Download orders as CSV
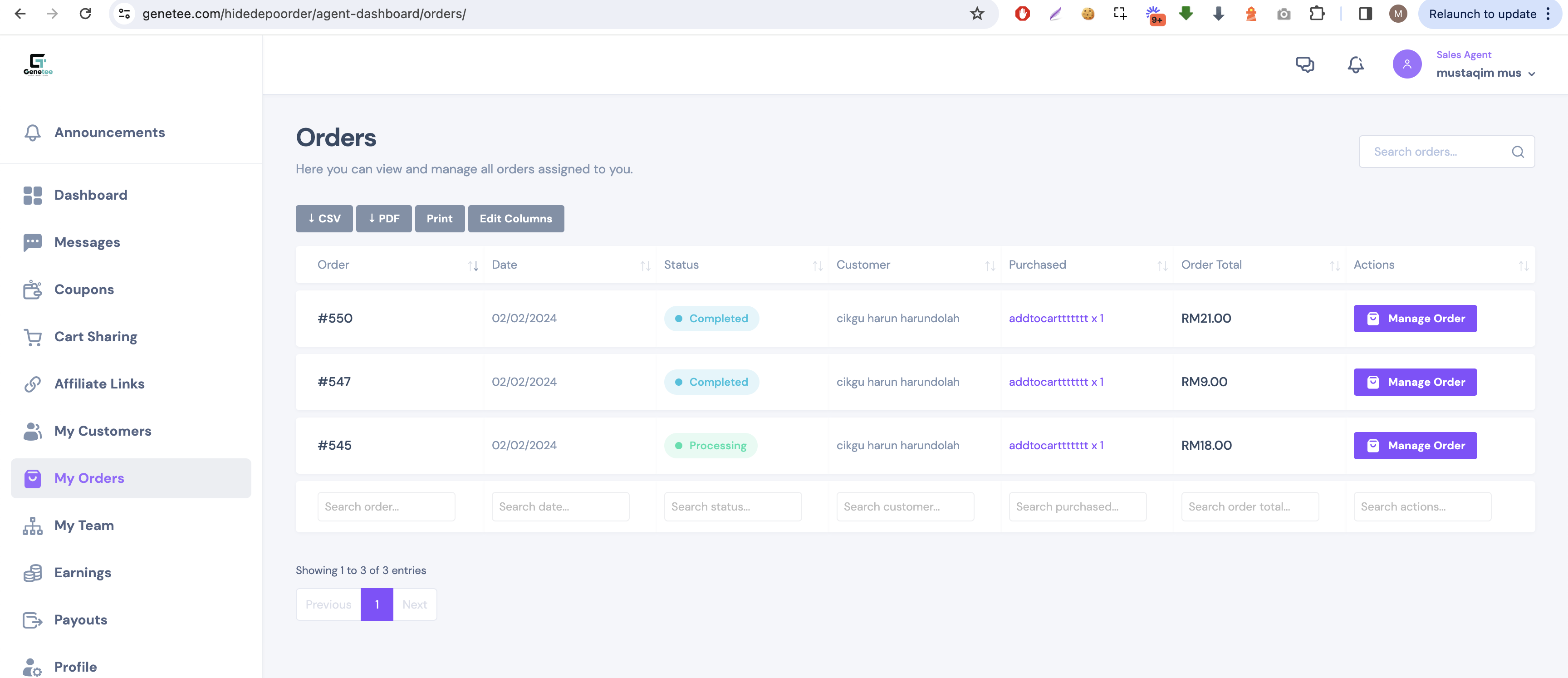Viewport: 1568px width, 678px height. coord(324,218)
